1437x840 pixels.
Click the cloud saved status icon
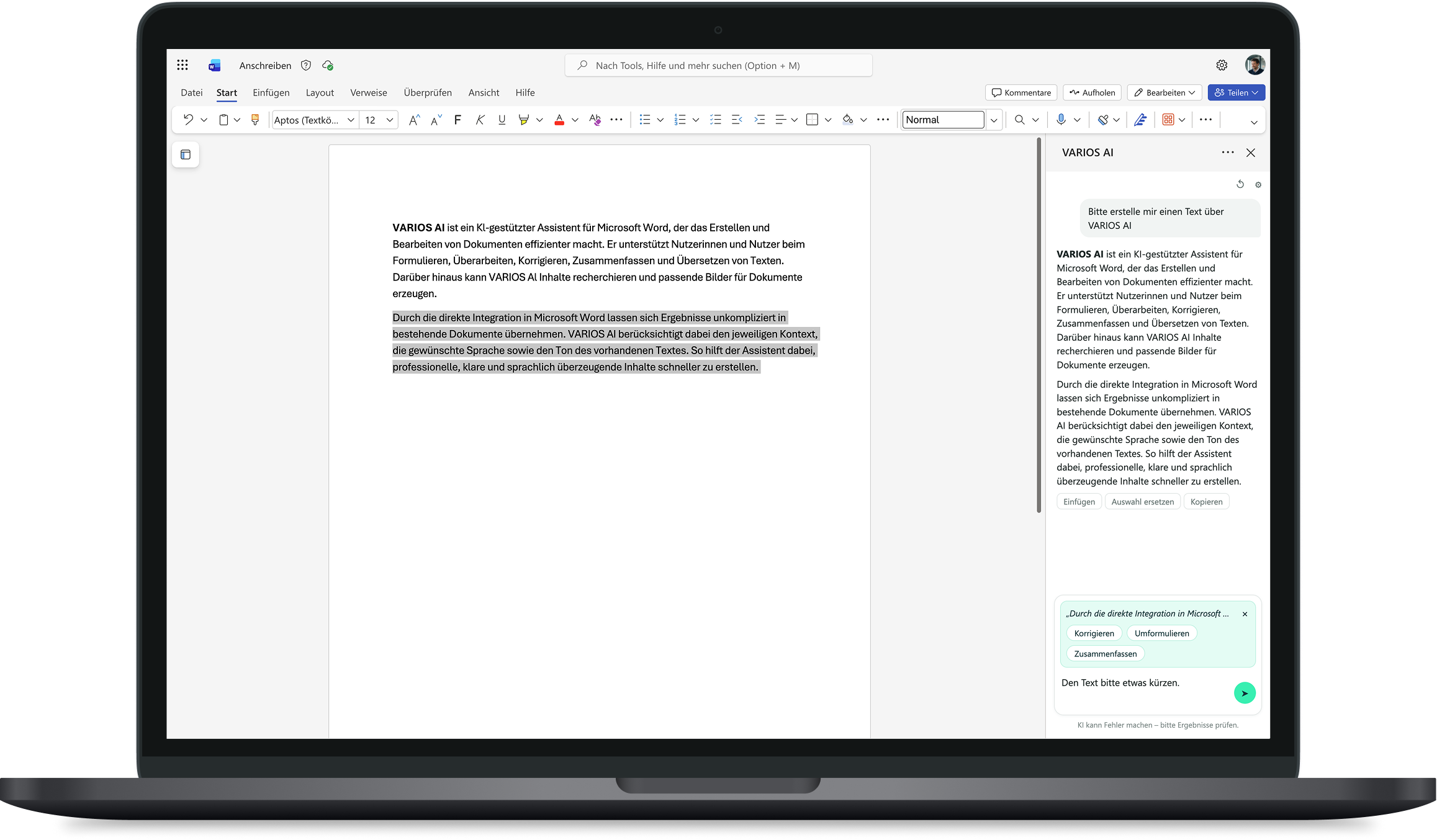[x=328, y=65]
